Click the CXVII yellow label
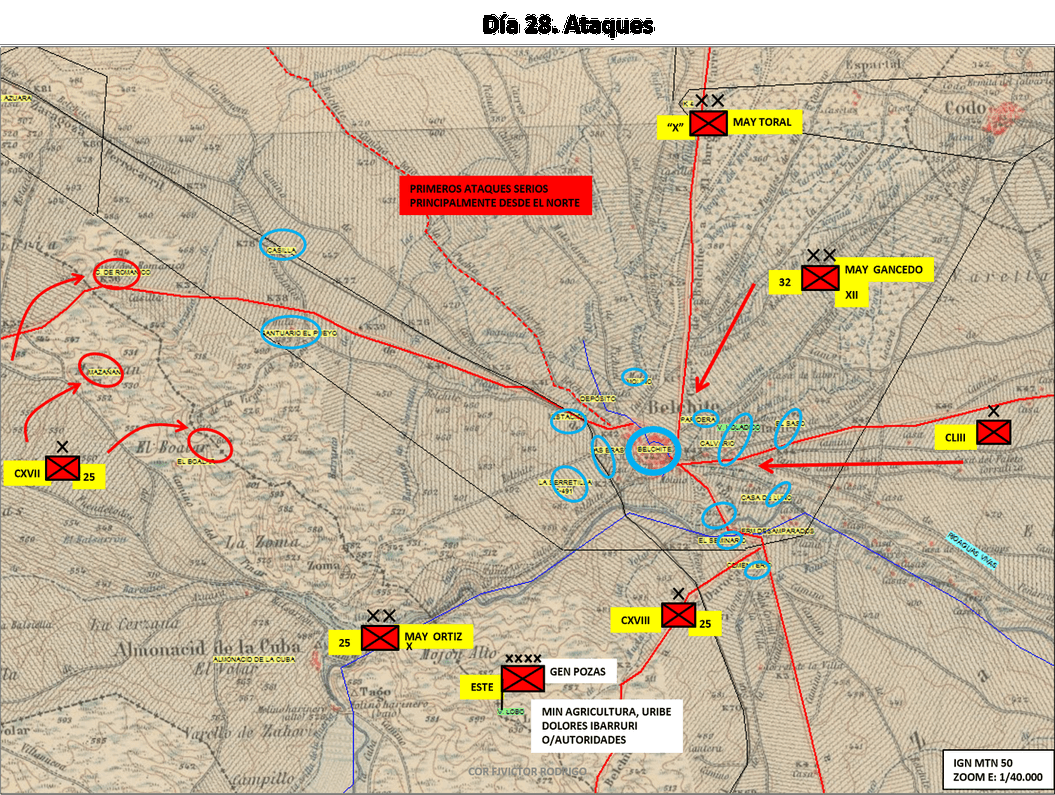 (x=27, y=474)
